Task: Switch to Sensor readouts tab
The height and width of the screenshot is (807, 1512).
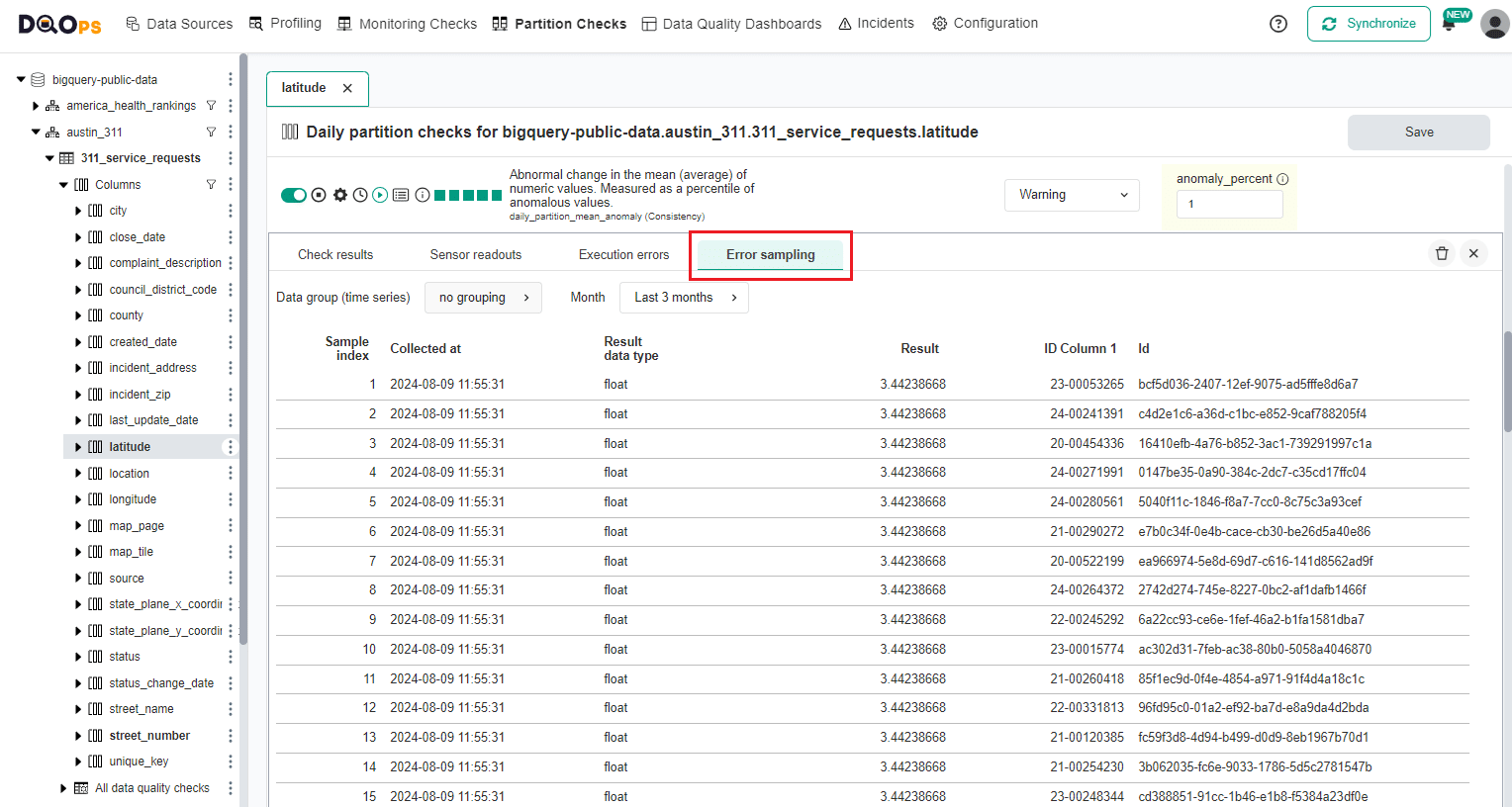Action: [476, 254]
